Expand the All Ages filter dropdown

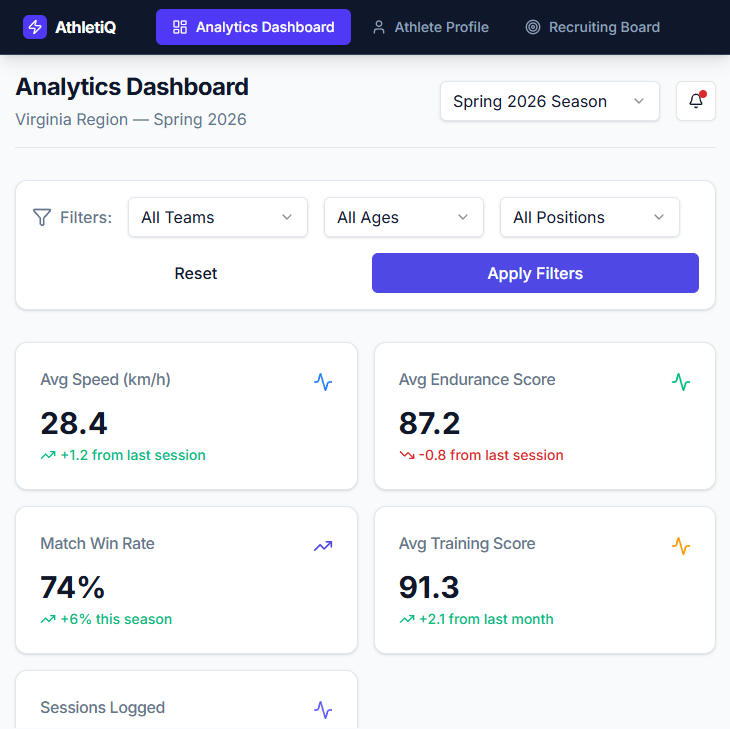tap(404, 217)
